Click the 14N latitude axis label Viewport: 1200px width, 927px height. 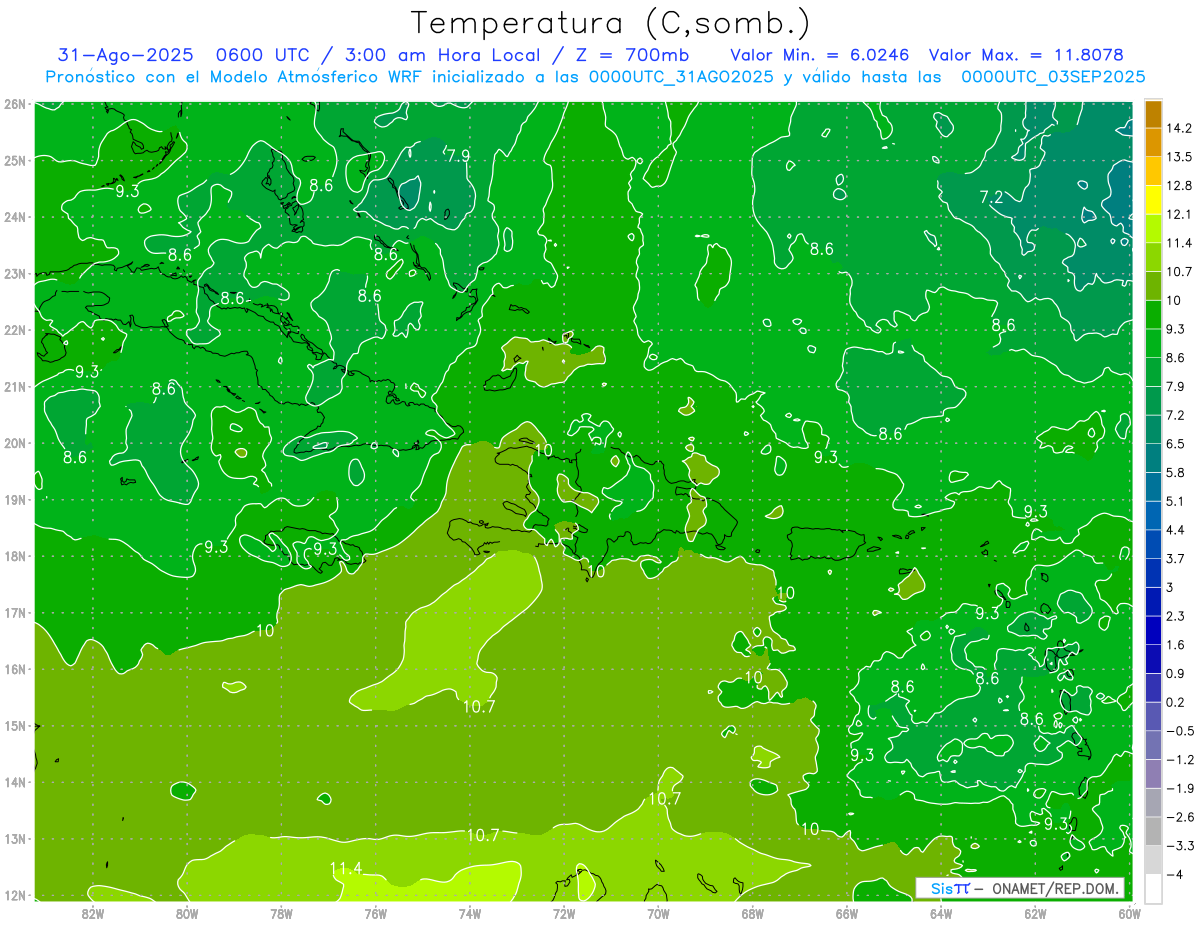14,782
